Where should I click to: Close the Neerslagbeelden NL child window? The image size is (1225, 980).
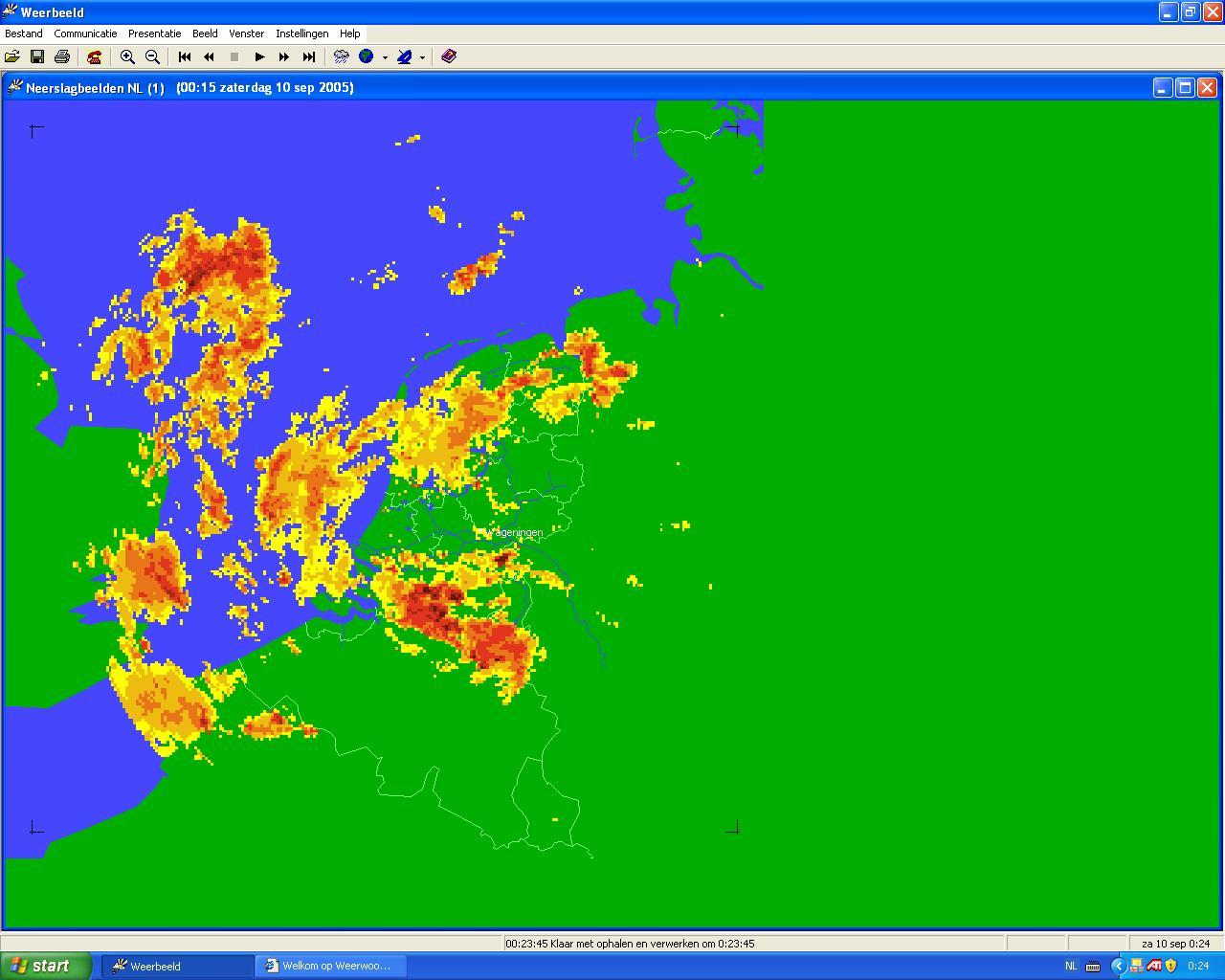[x=1207, y=88]
